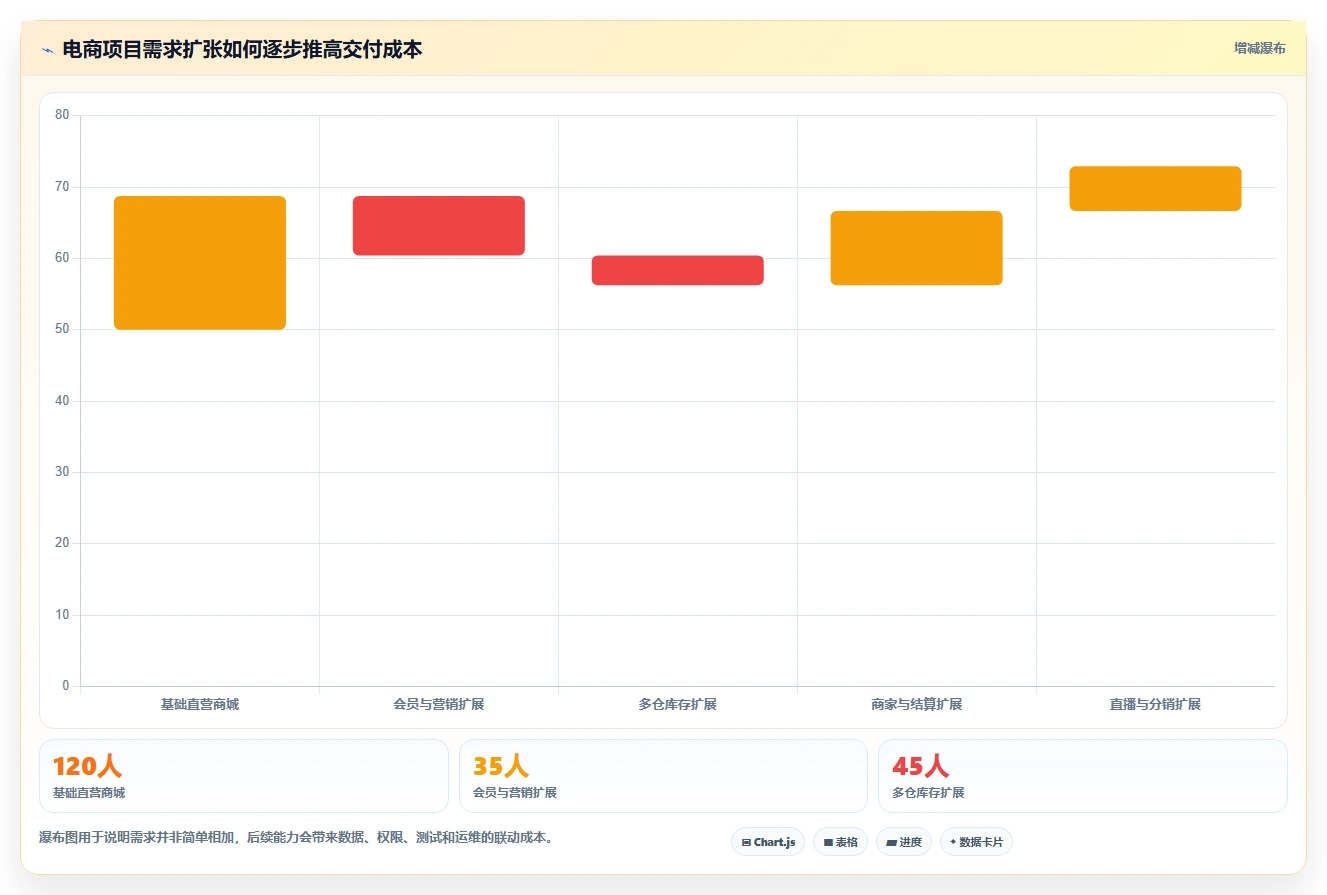Image resolution: width=1327 pixels, height=895 pixels.
Task: Click the 增减瀑布 label in header
Action: click(x=1259, y=48)
